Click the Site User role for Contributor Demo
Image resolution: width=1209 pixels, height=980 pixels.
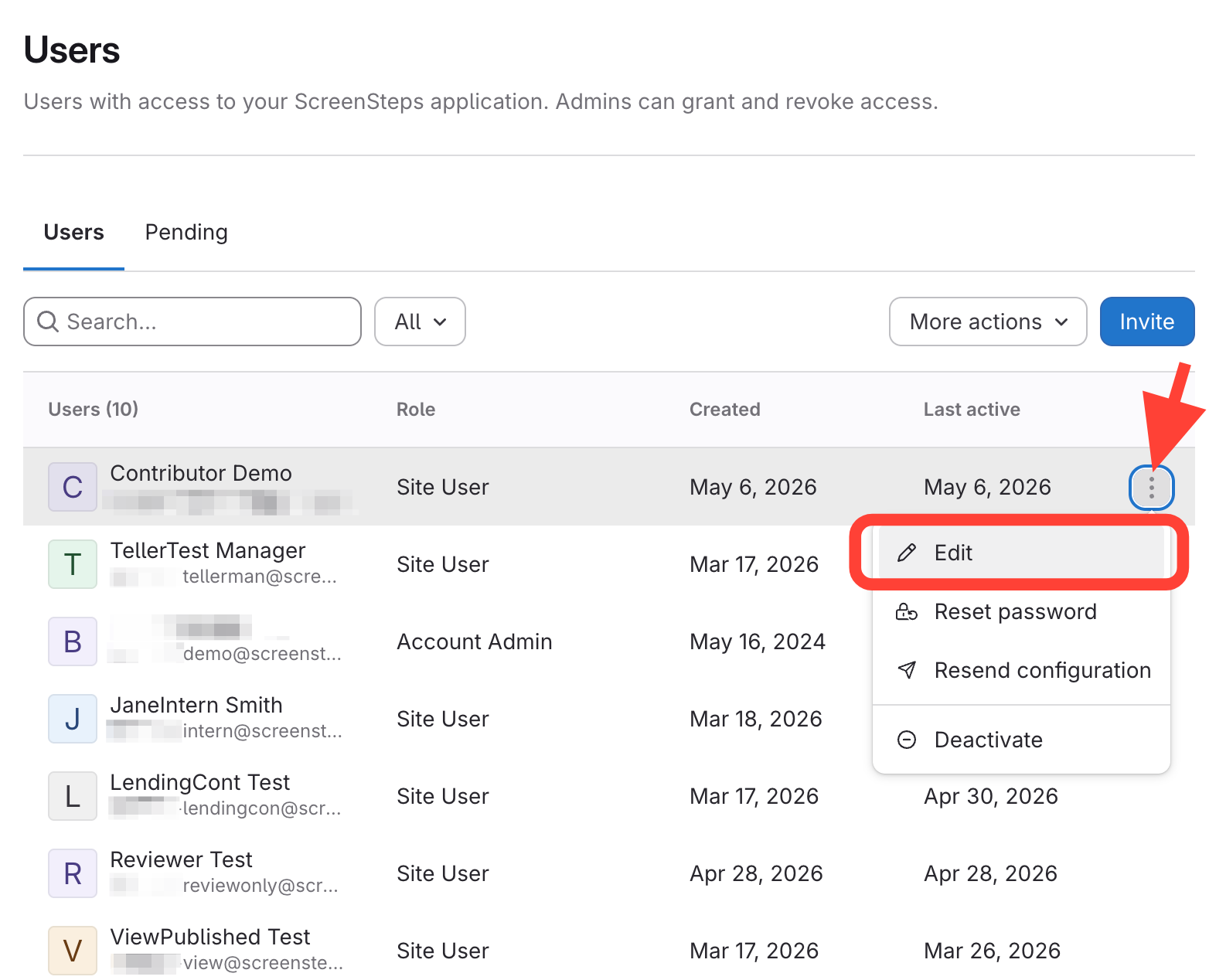click(x=443, y=487)
